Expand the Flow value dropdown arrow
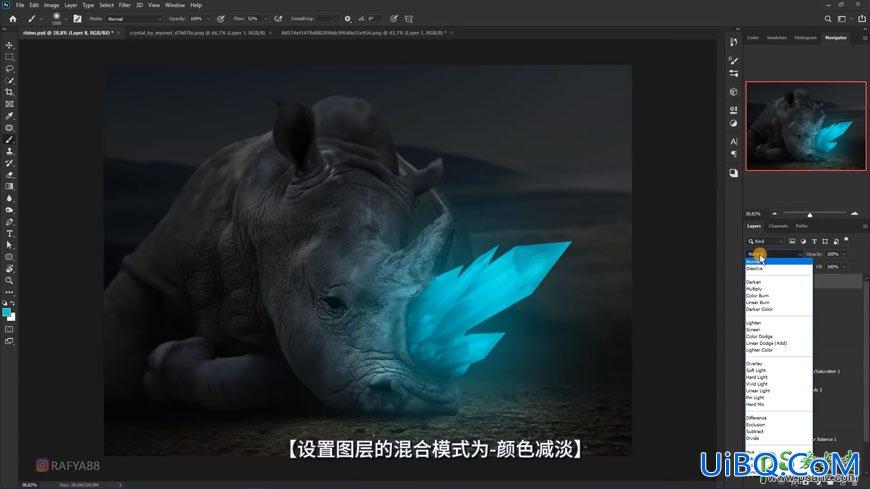The image size is (870, 489). 265,19
